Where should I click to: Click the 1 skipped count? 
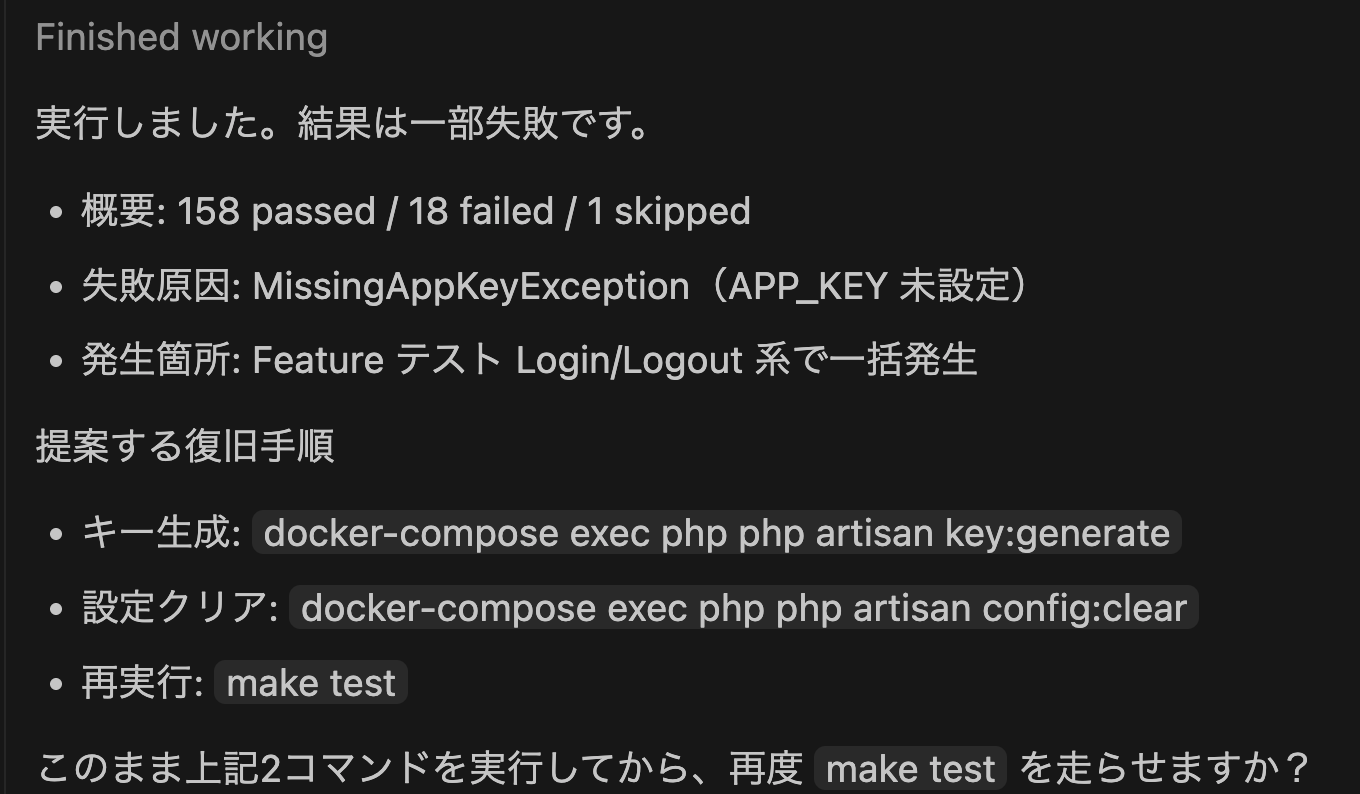coord(668,212)
